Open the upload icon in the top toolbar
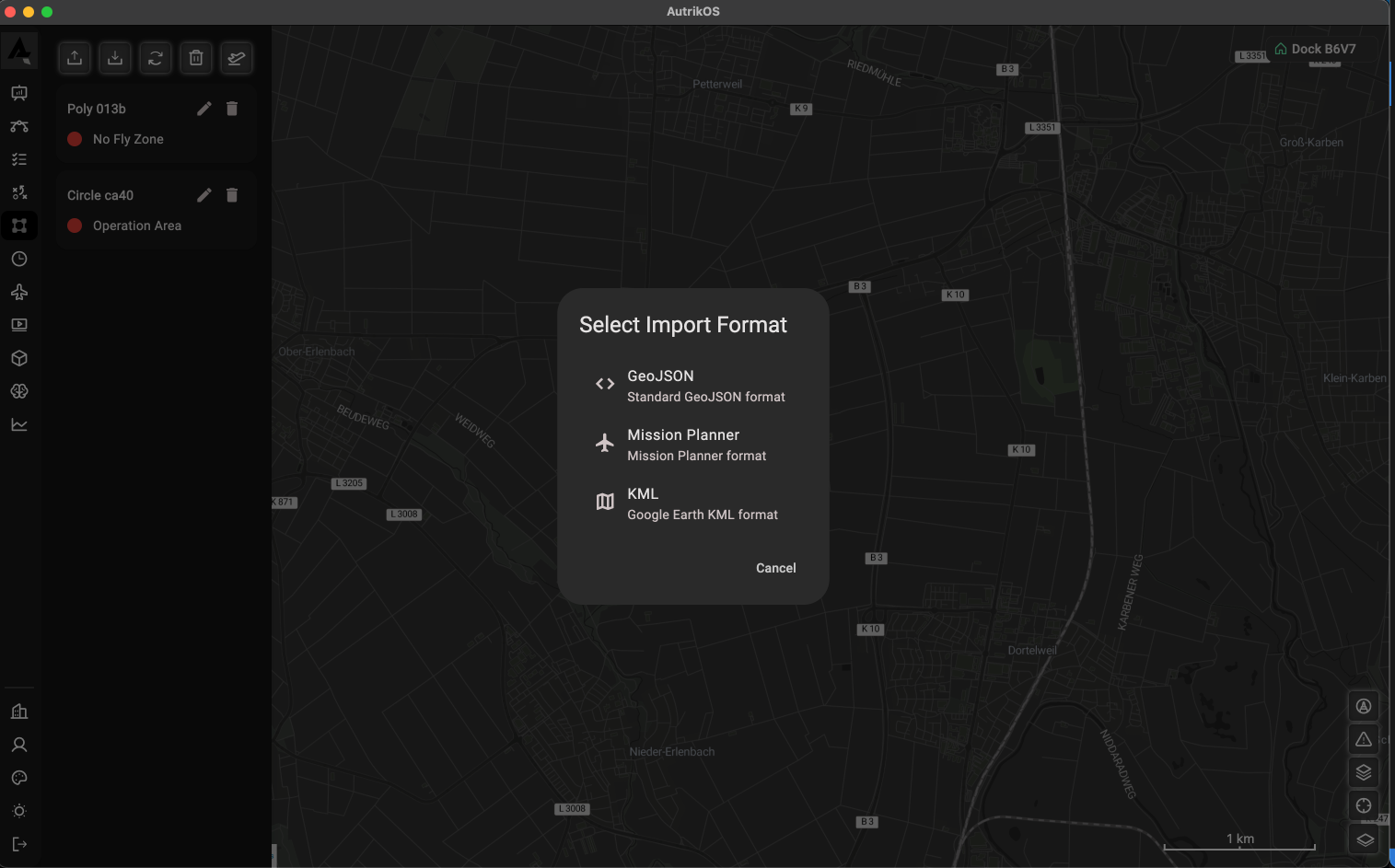The image size is (1395, 868). (x=75, y=57)
